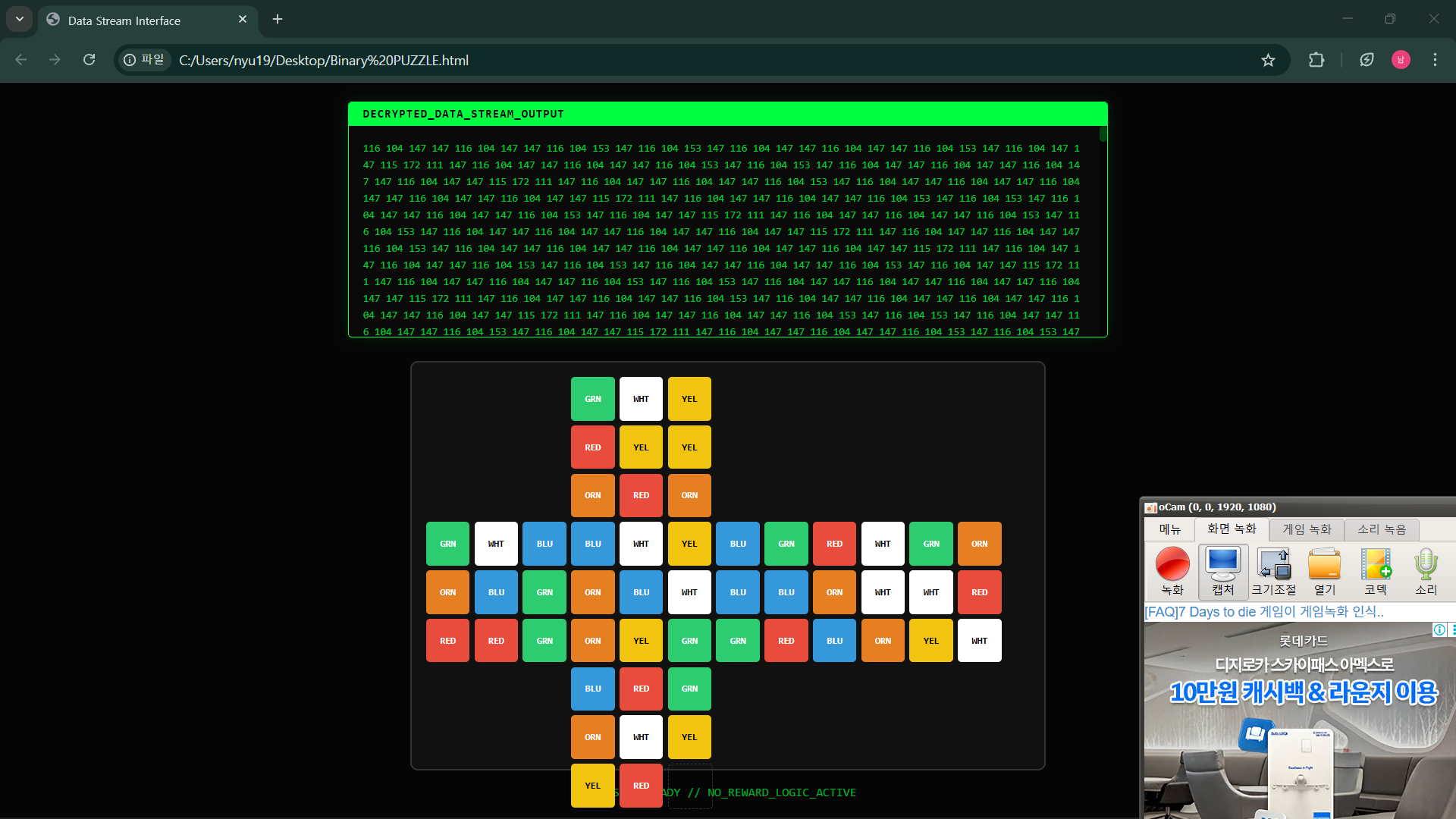Open the tab search dropdown chevron

[20, 19]
